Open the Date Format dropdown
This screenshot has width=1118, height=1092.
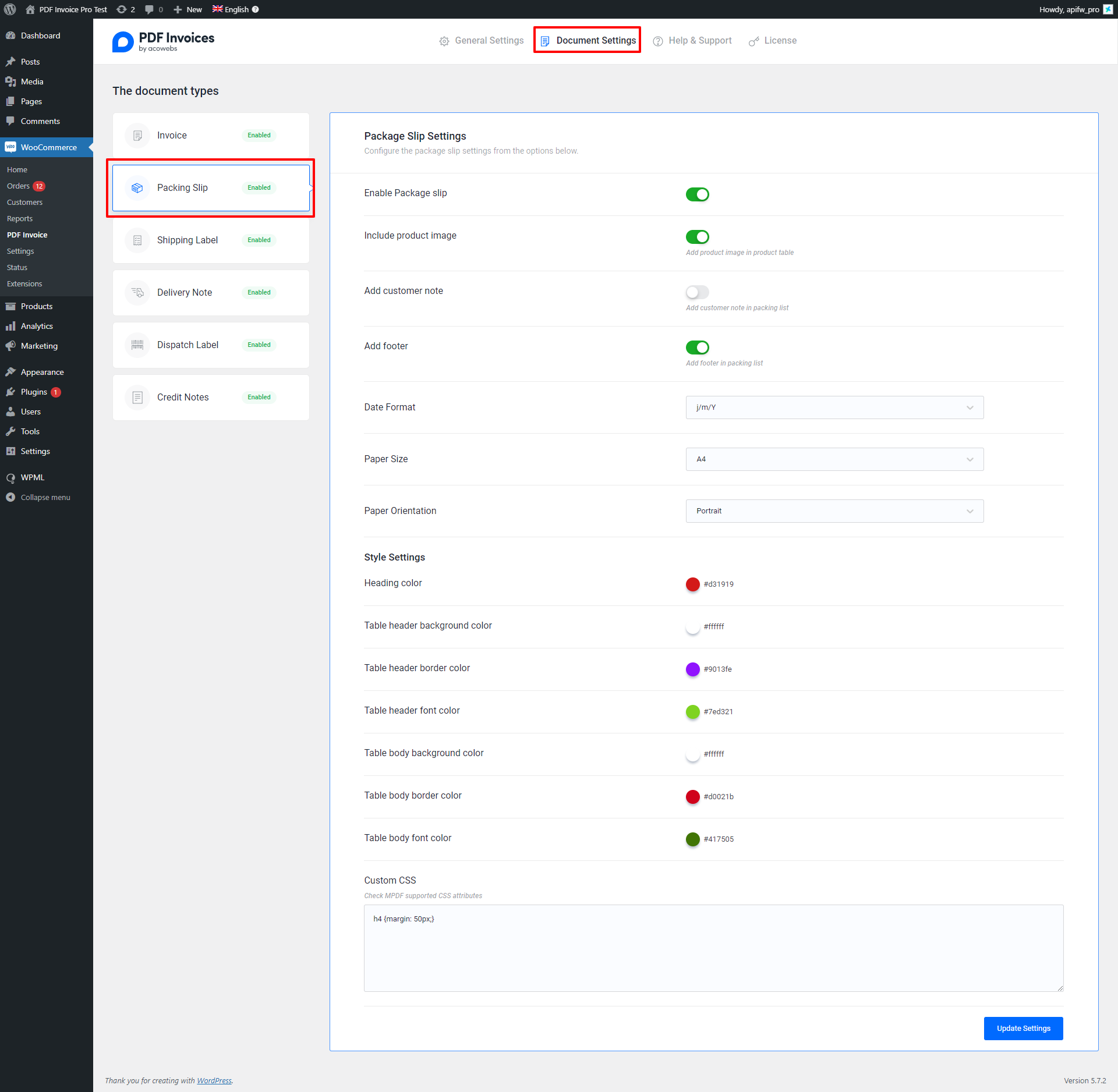834,407
